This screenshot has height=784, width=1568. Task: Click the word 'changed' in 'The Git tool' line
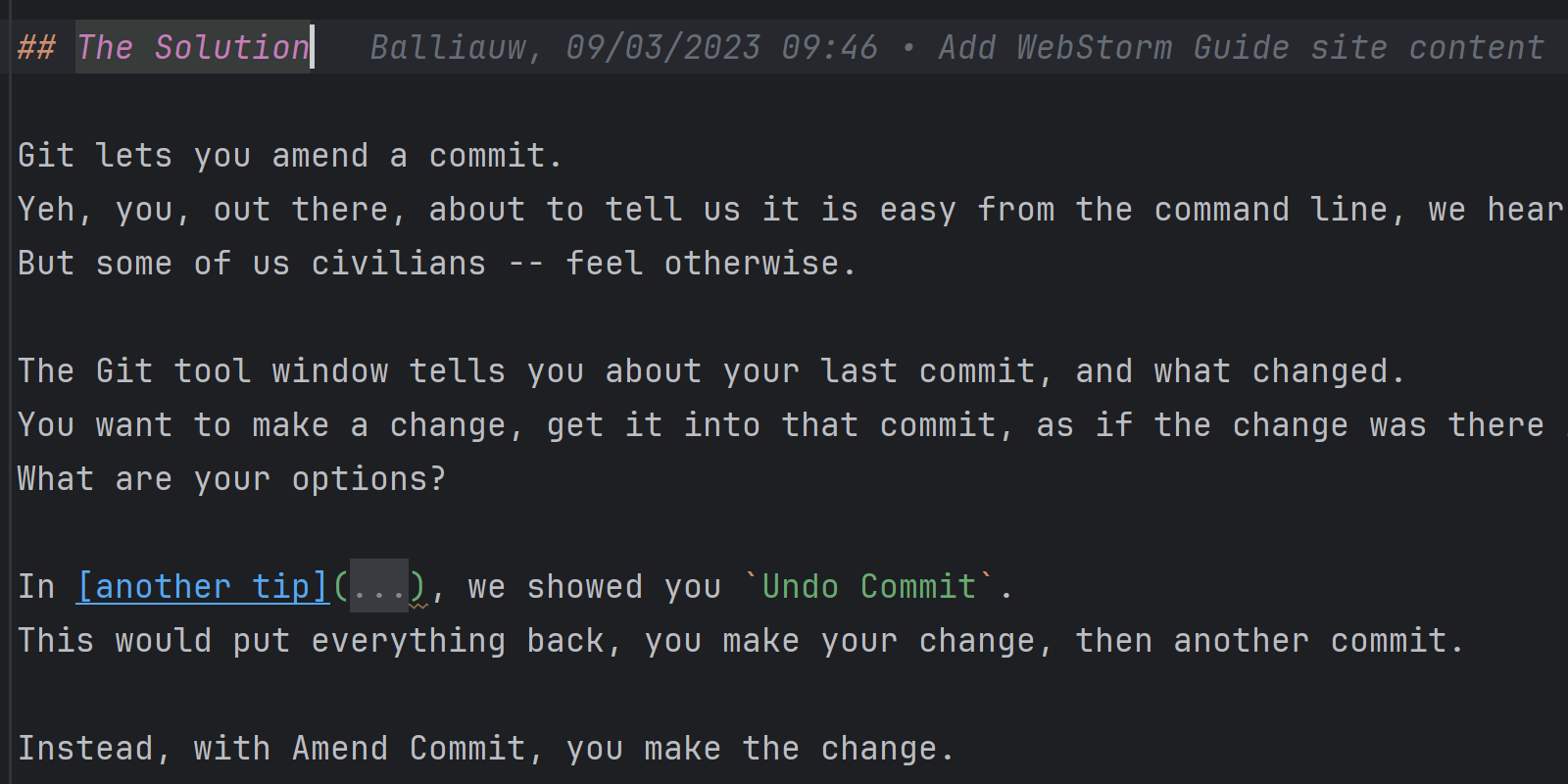tap(1320, 370)
